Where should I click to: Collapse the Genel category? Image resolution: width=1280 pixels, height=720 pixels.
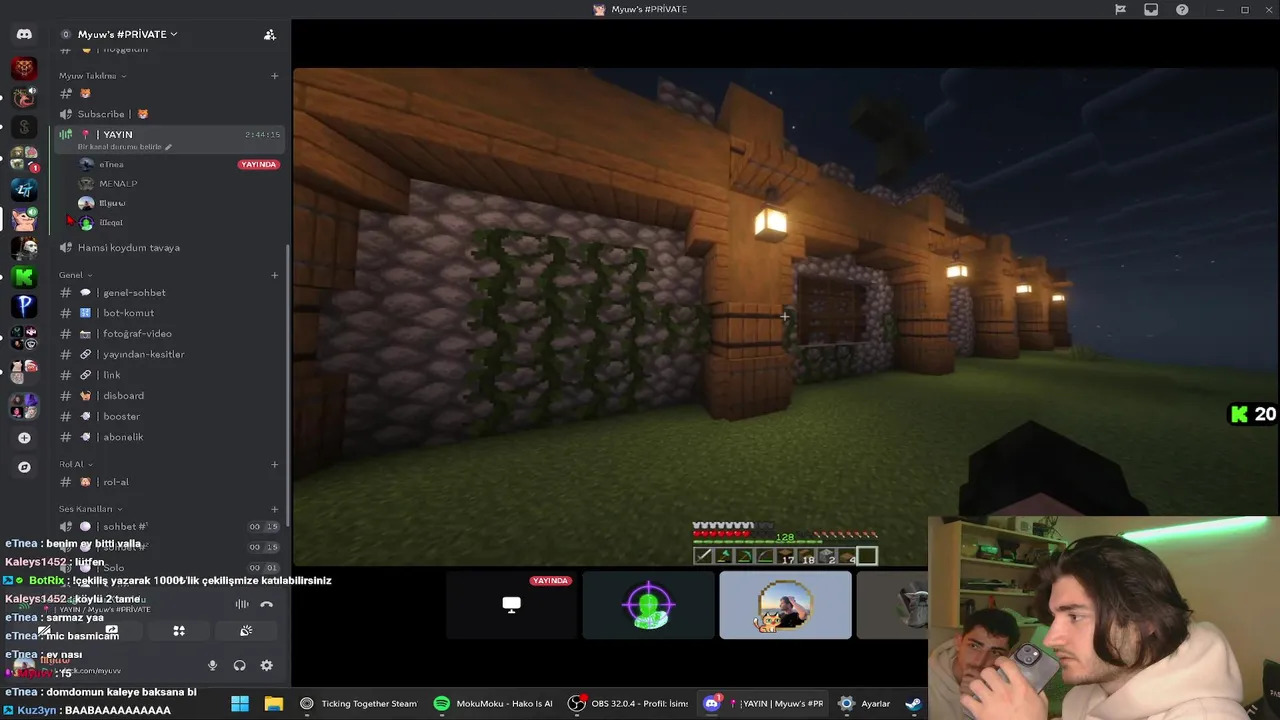(75, 275)
